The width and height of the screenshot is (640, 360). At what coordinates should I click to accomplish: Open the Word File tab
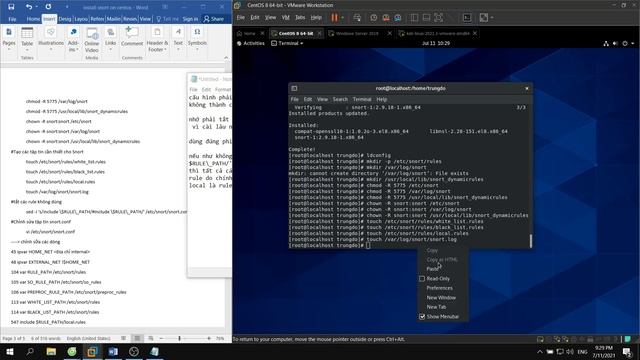(12, 19)
